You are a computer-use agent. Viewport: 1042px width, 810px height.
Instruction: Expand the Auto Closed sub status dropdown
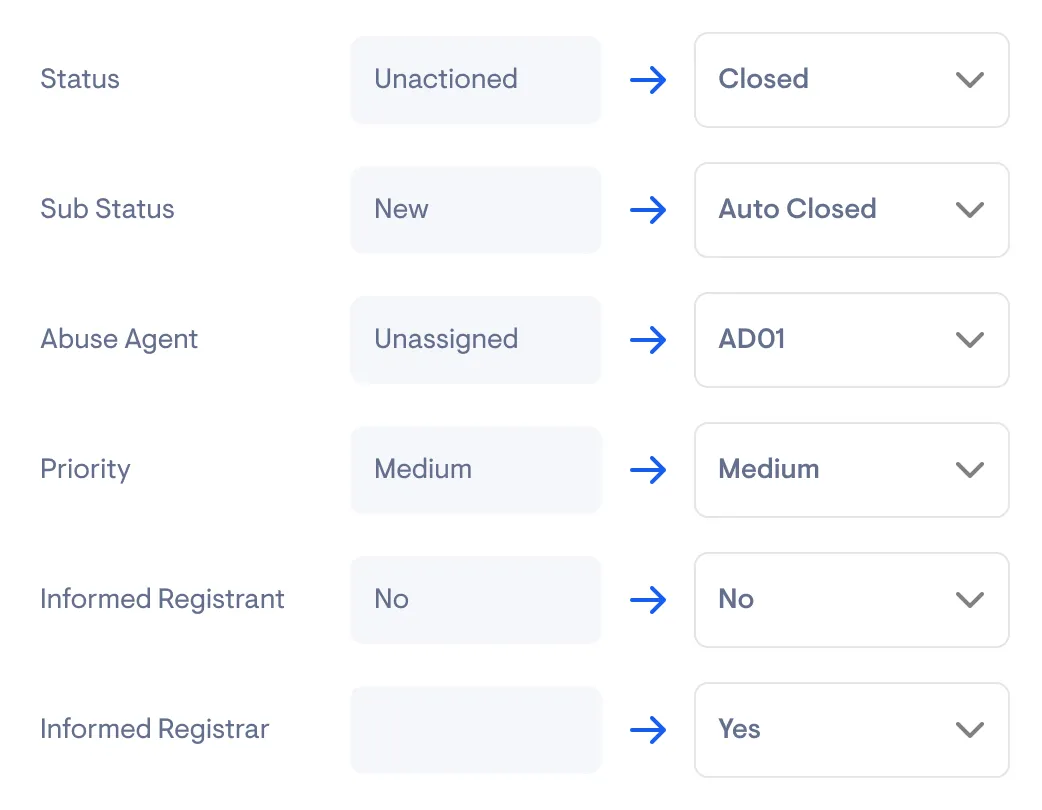click(851, 210)
